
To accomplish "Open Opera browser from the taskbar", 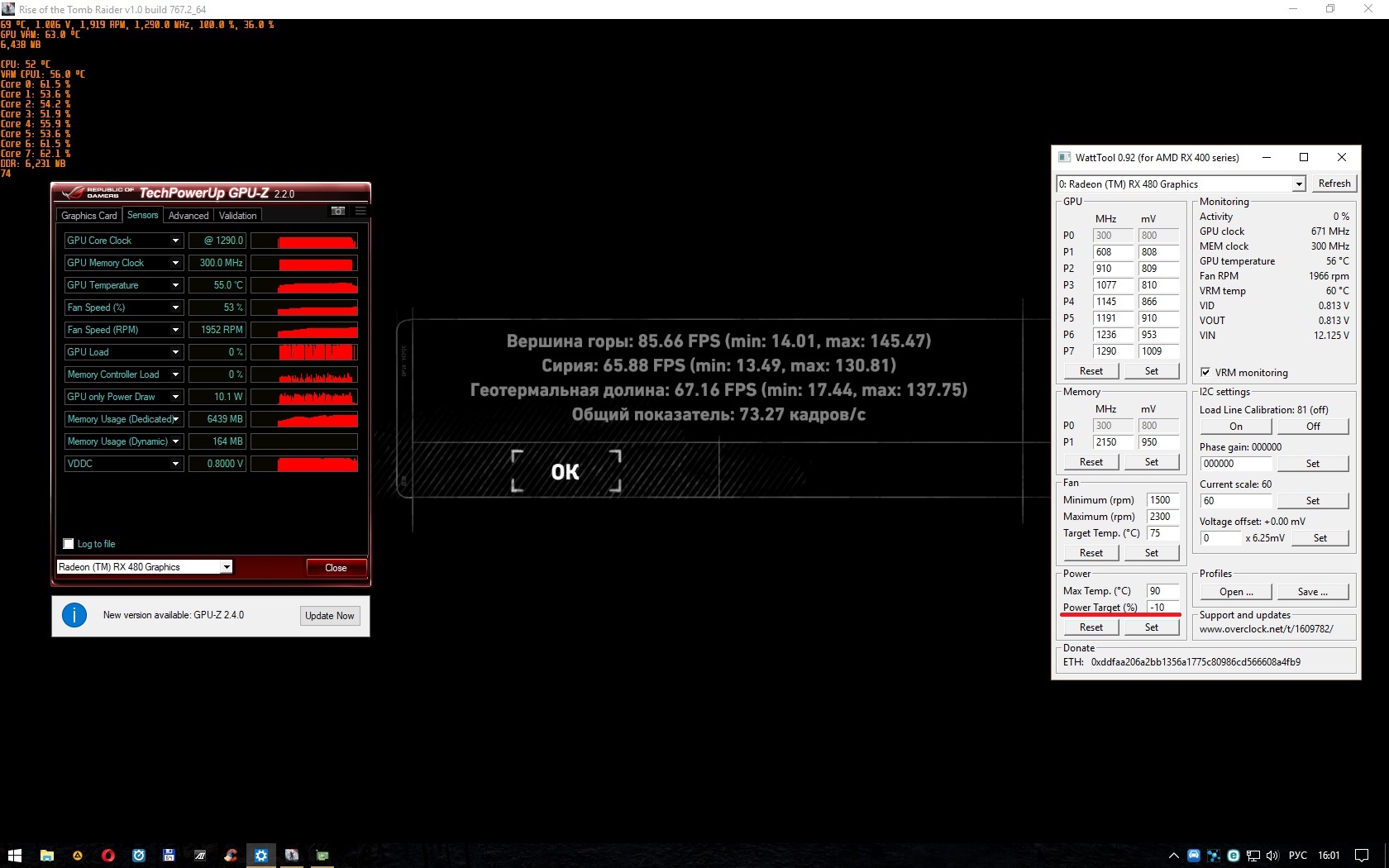I will (108, 856).
